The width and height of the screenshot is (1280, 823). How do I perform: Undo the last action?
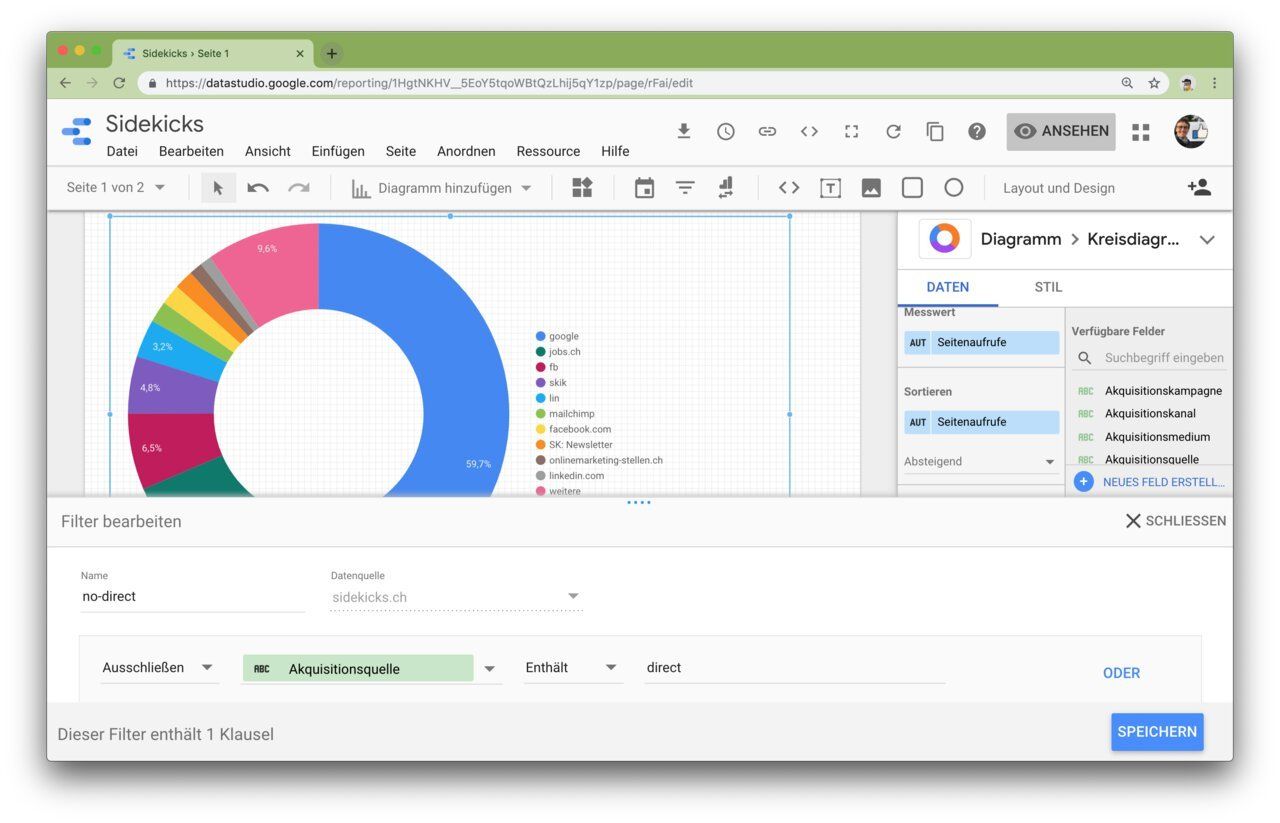(x=258, y=188)
